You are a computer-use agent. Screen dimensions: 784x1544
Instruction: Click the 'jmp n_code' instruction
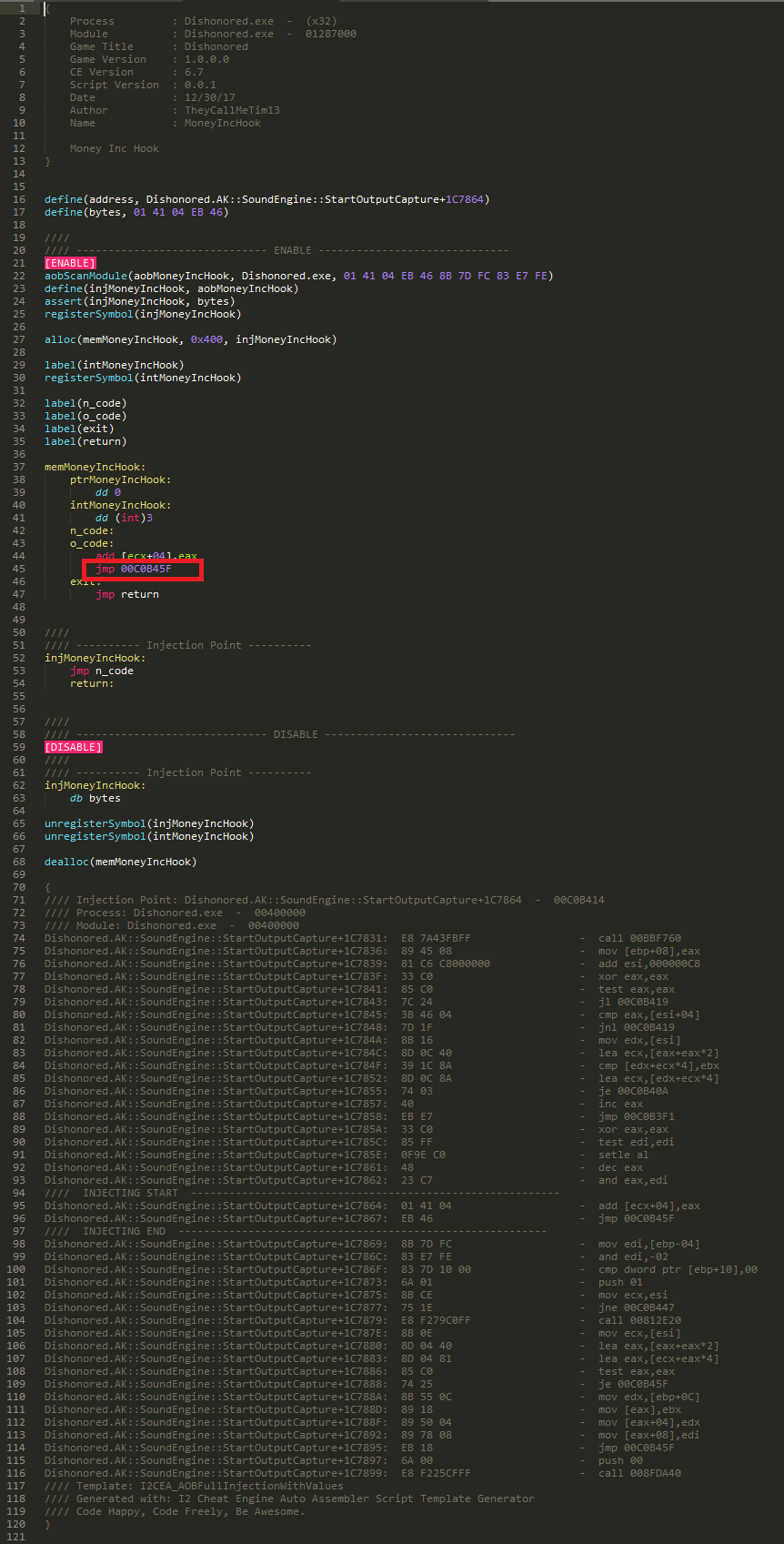pos(101,671)
